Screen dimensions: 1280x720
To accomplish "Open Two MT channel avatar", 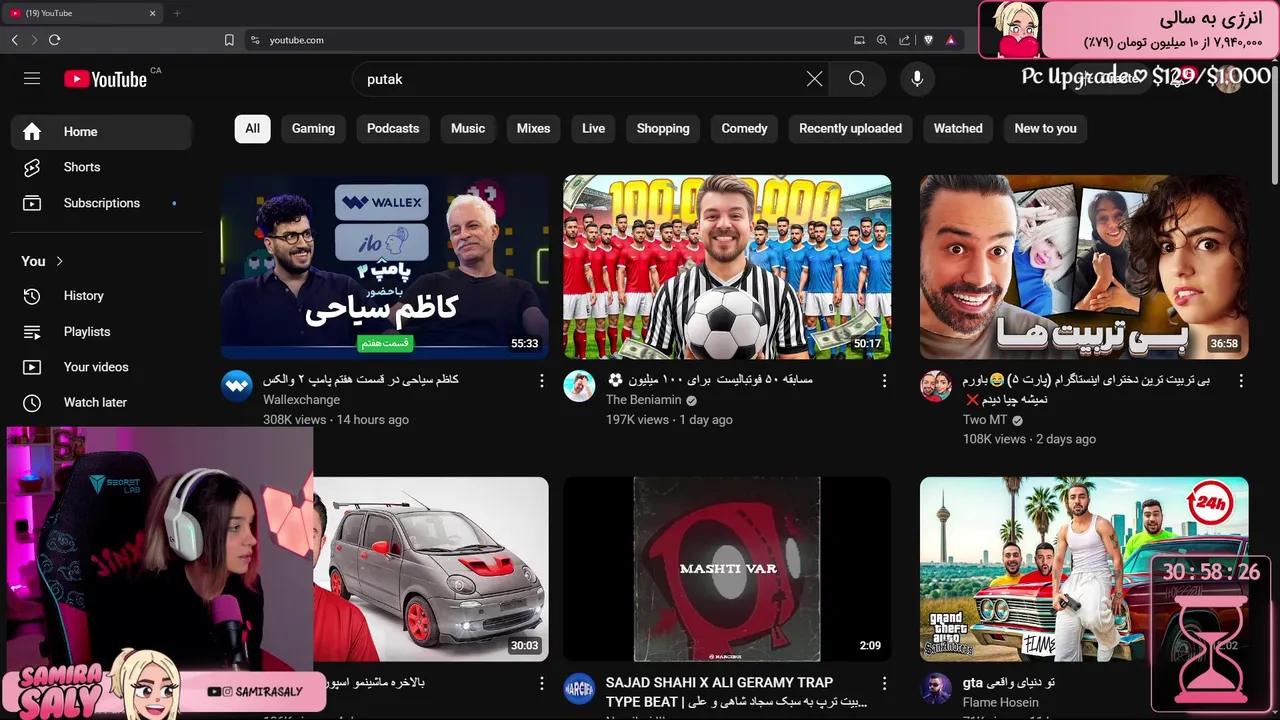I will coord(936,386).
